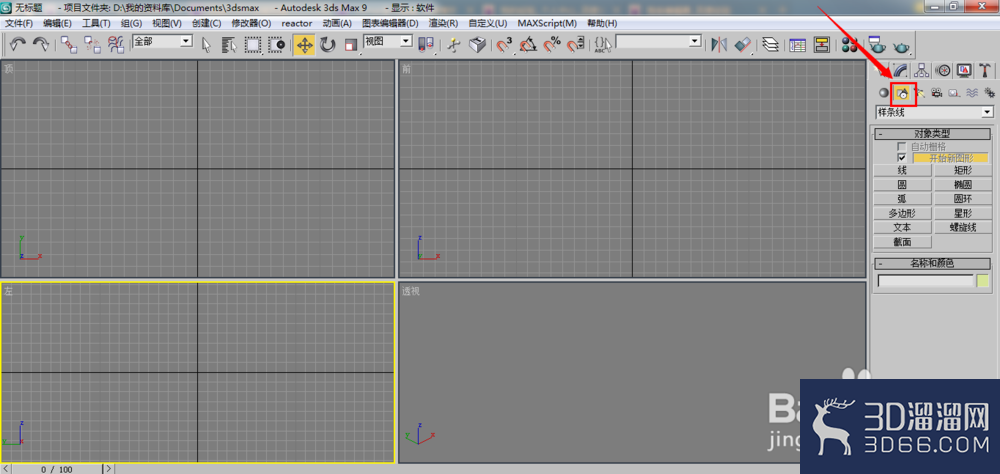This screenshot has height=474, width=1000.
Task: Switch to the Hierarchy panel tab
Action: 922,70
